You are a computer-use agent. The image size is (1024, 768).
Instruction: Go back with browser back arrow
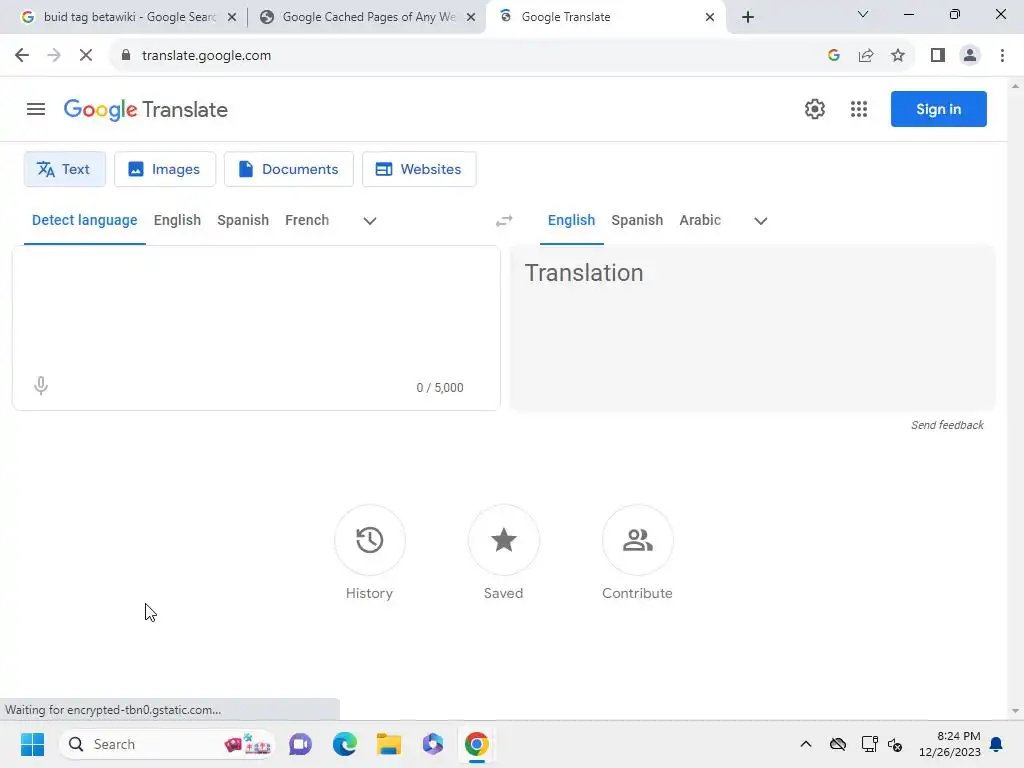22,56
